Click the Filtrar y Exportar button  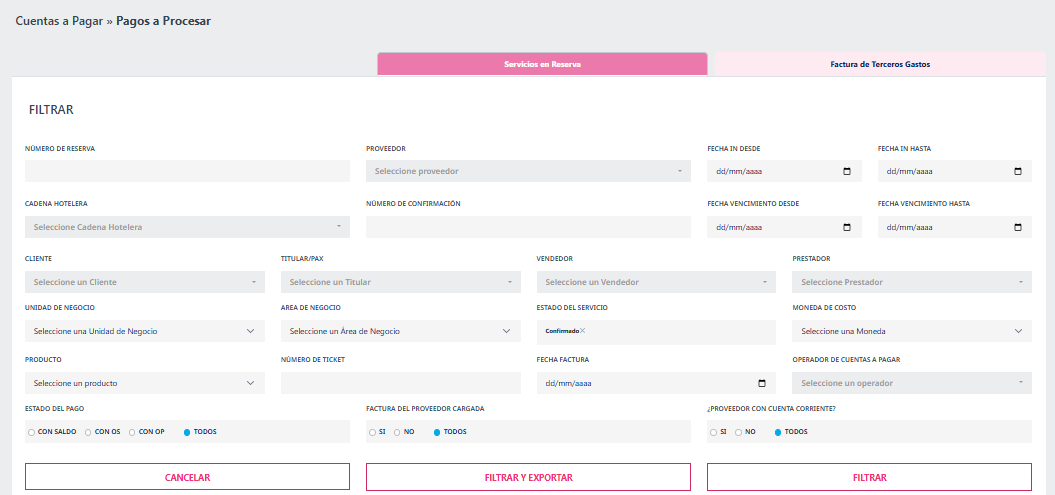click(x=528, y=477)
